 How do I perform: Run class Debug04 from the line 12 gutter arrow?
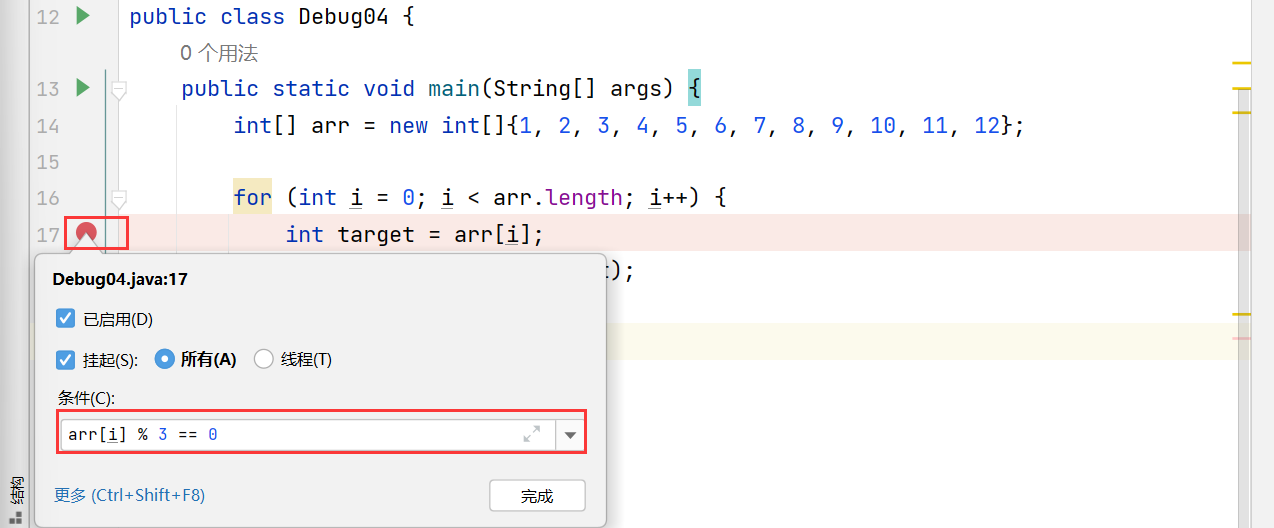[x=83, y=16]
